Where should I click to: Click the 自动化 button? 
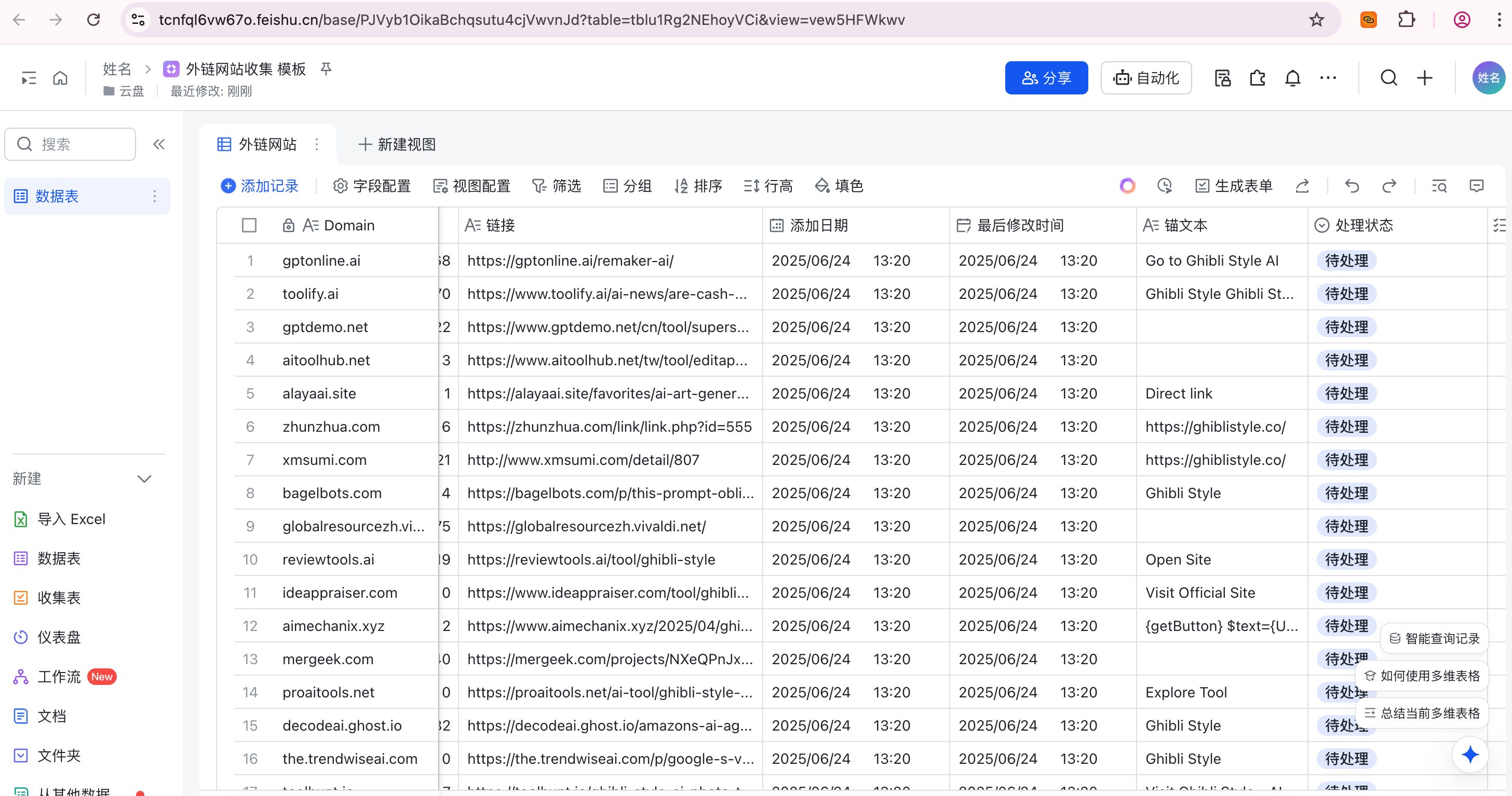tap(1146, 78)
